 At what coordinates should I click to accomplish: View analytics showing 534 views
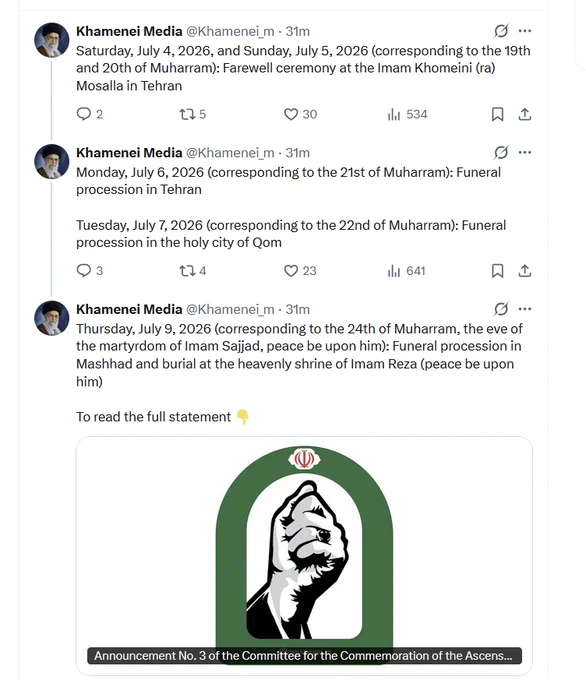coord(407,114)
